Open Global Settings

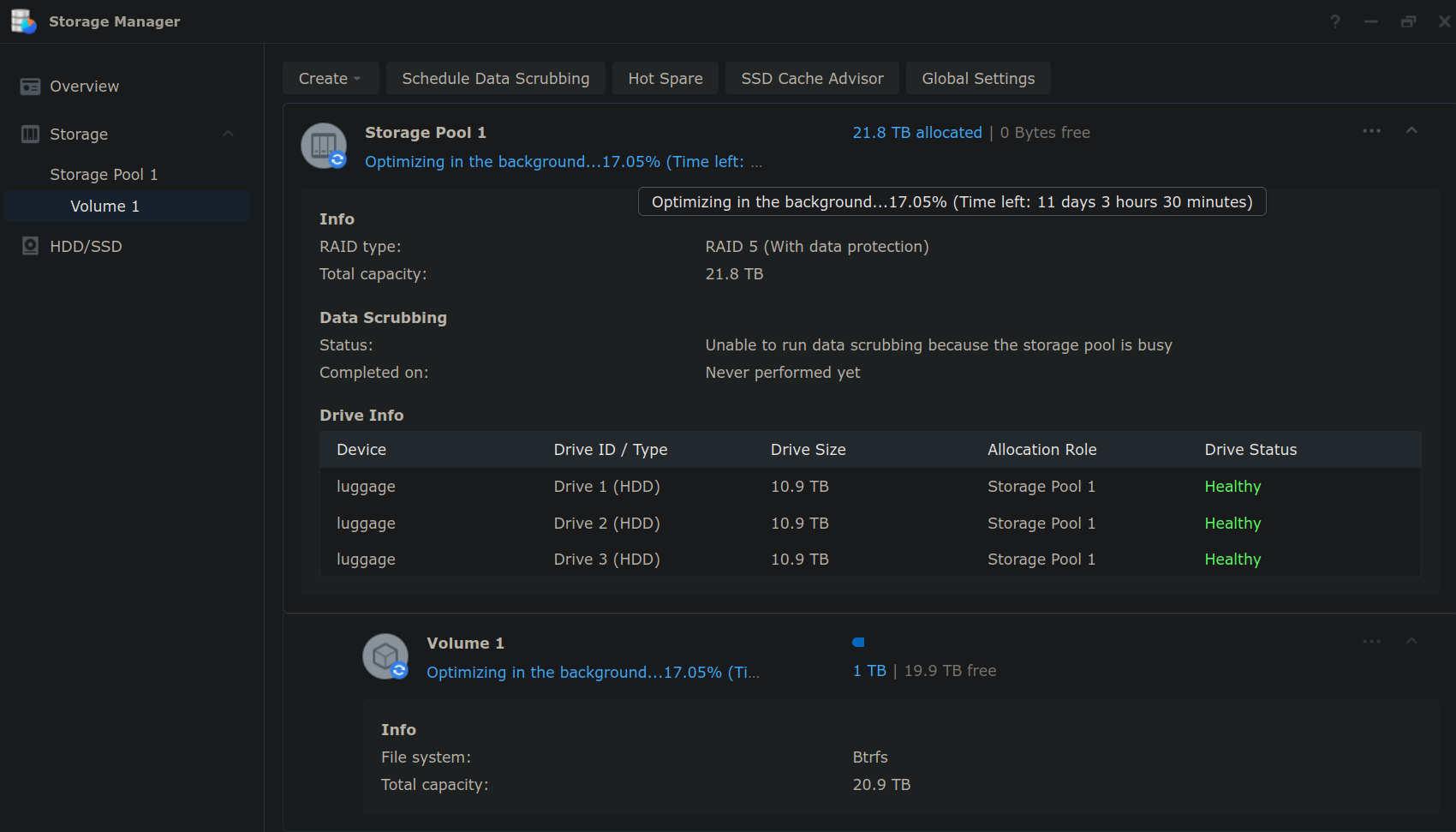[977, 79]
